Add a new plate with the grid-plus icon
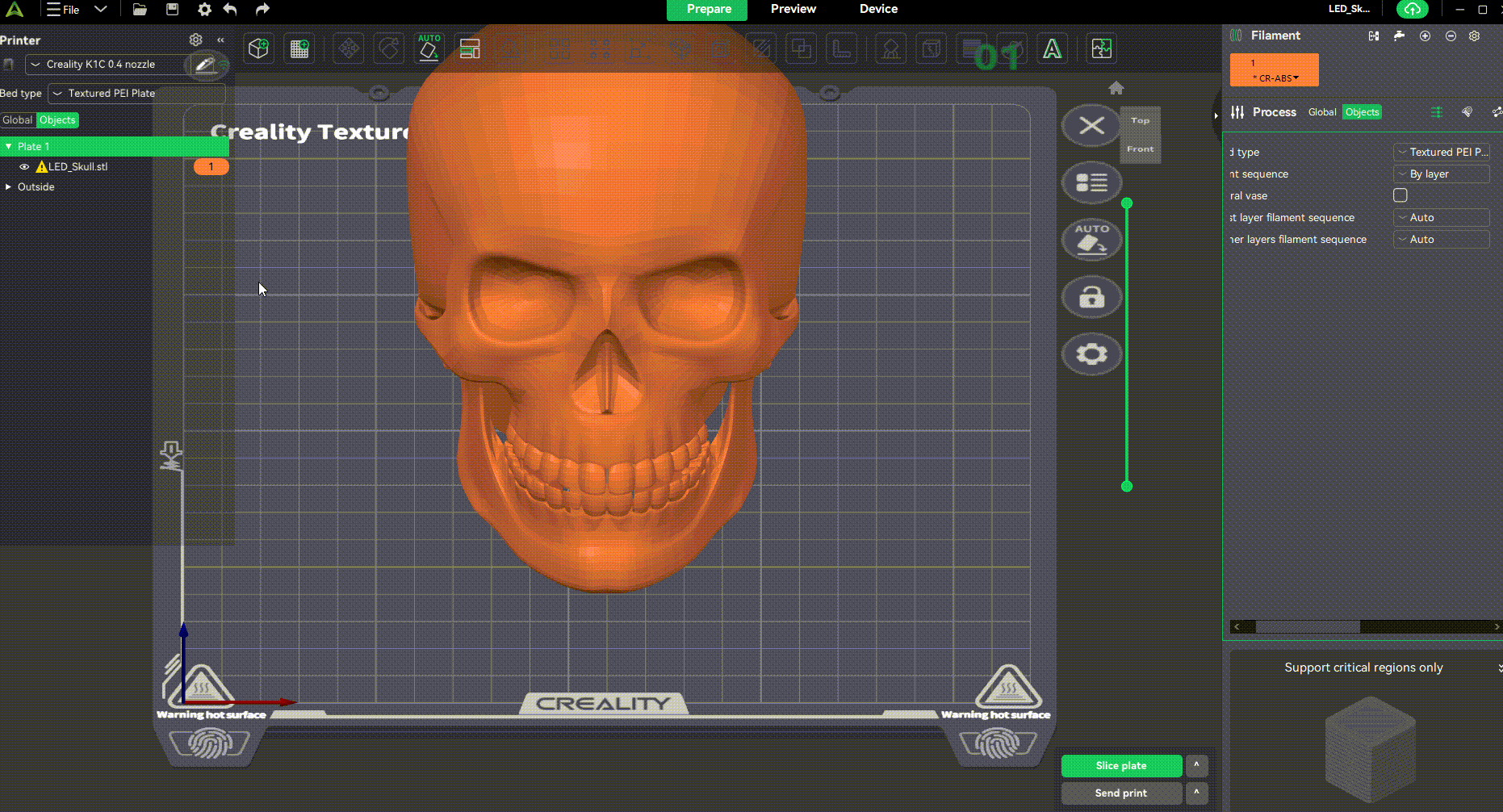1503x812 pixels. click(299, 48)
